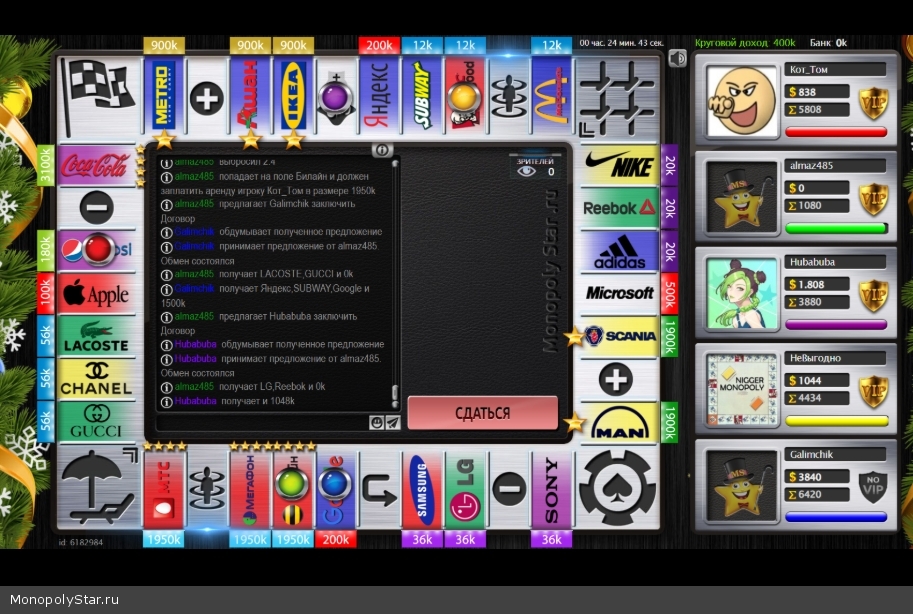Click the Google property tile with blue token
913x614 pixels.
(x=336, y=489)
